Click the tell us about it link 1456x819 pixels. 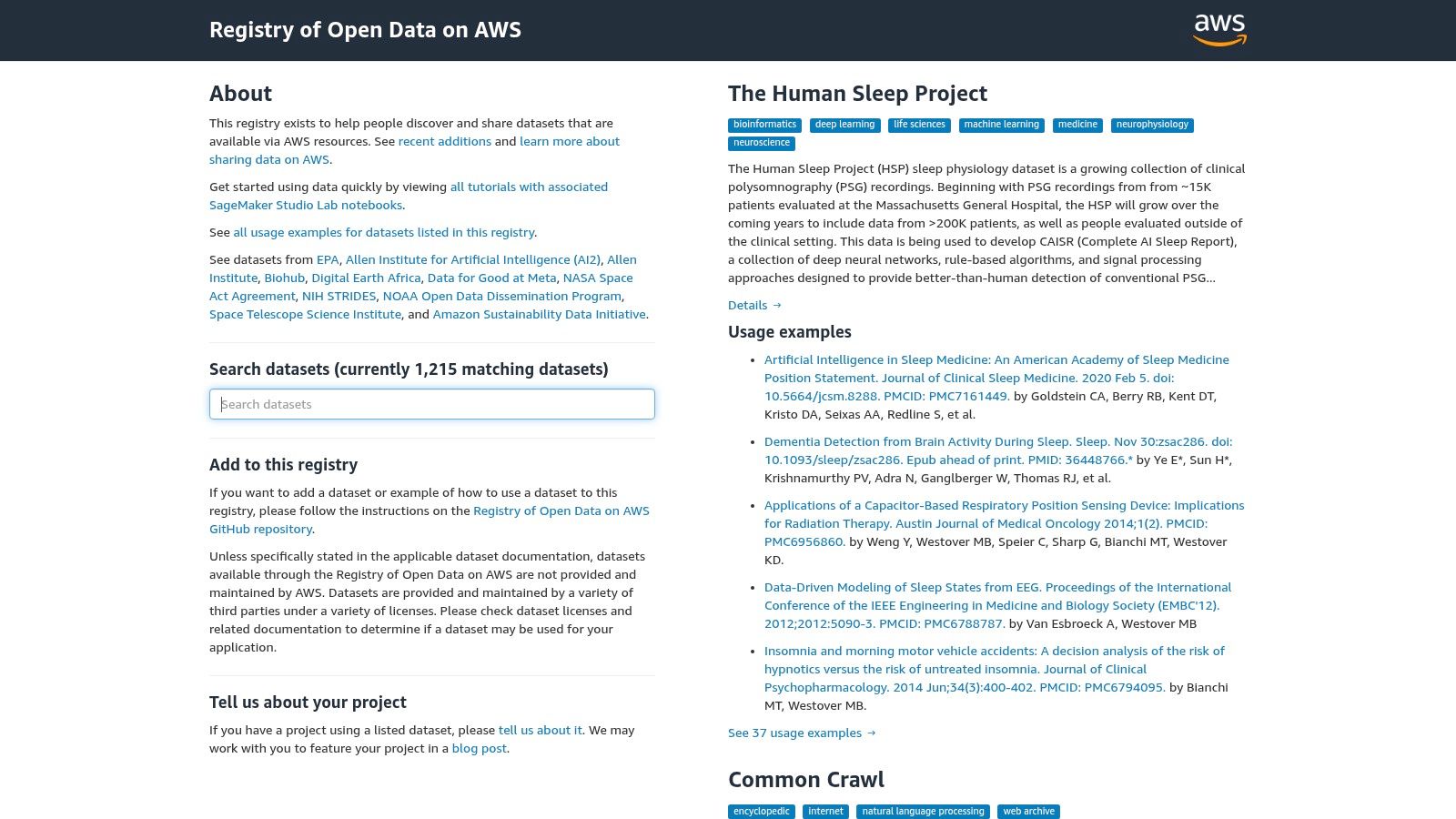[x=541, y=730]
